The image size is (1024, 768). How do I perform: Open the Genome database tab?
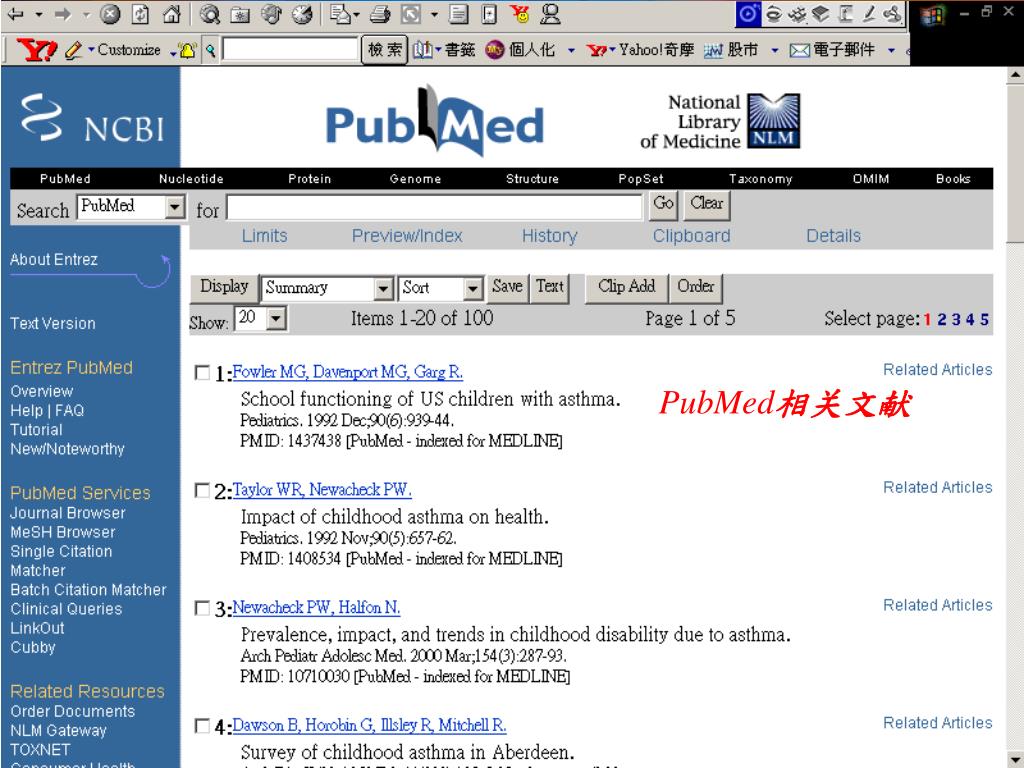(x=415, y=179)
